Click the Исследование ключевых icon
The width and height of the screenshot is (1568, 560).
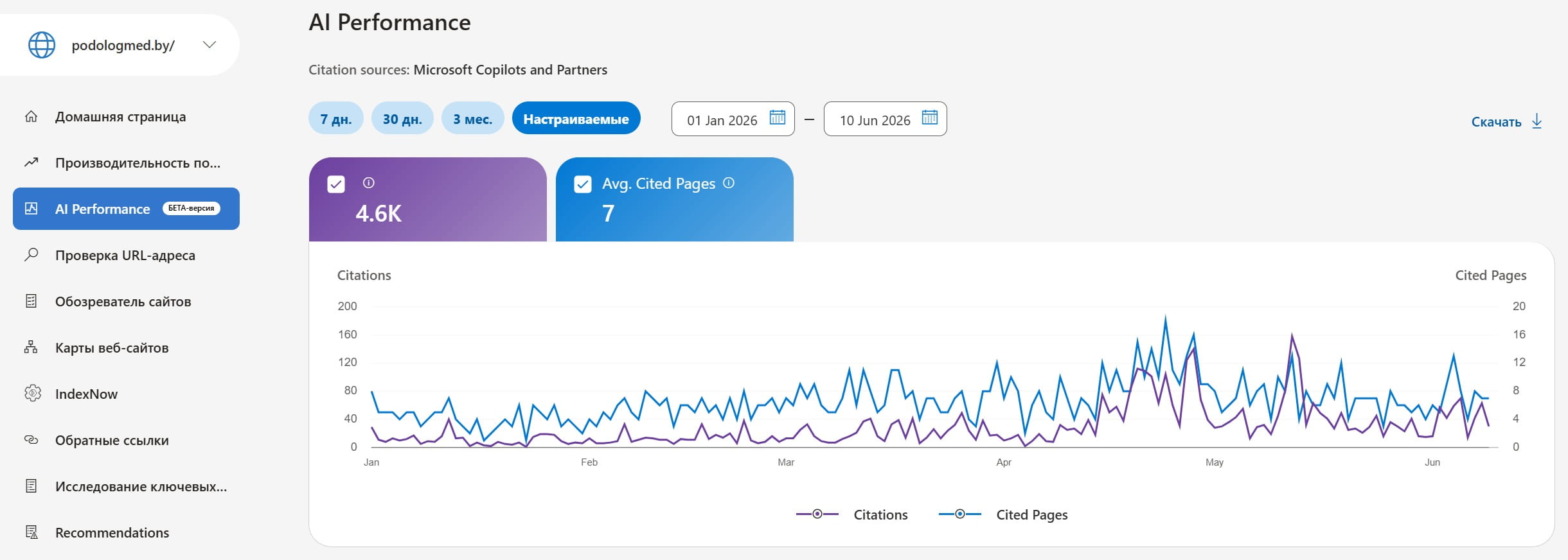[x=31, y=486]
